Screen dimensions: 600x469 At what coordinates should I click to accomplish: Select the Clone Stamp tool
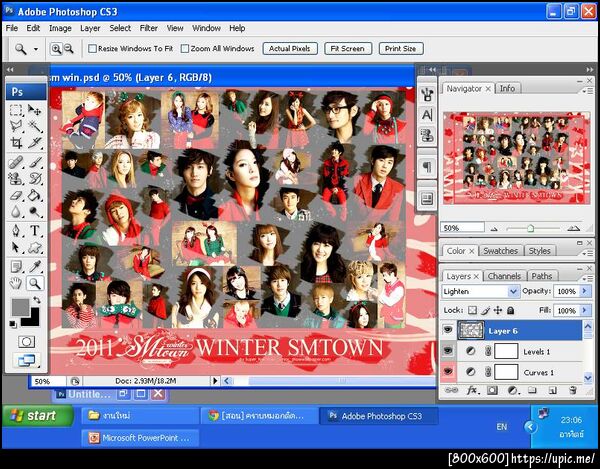[16, 179]
